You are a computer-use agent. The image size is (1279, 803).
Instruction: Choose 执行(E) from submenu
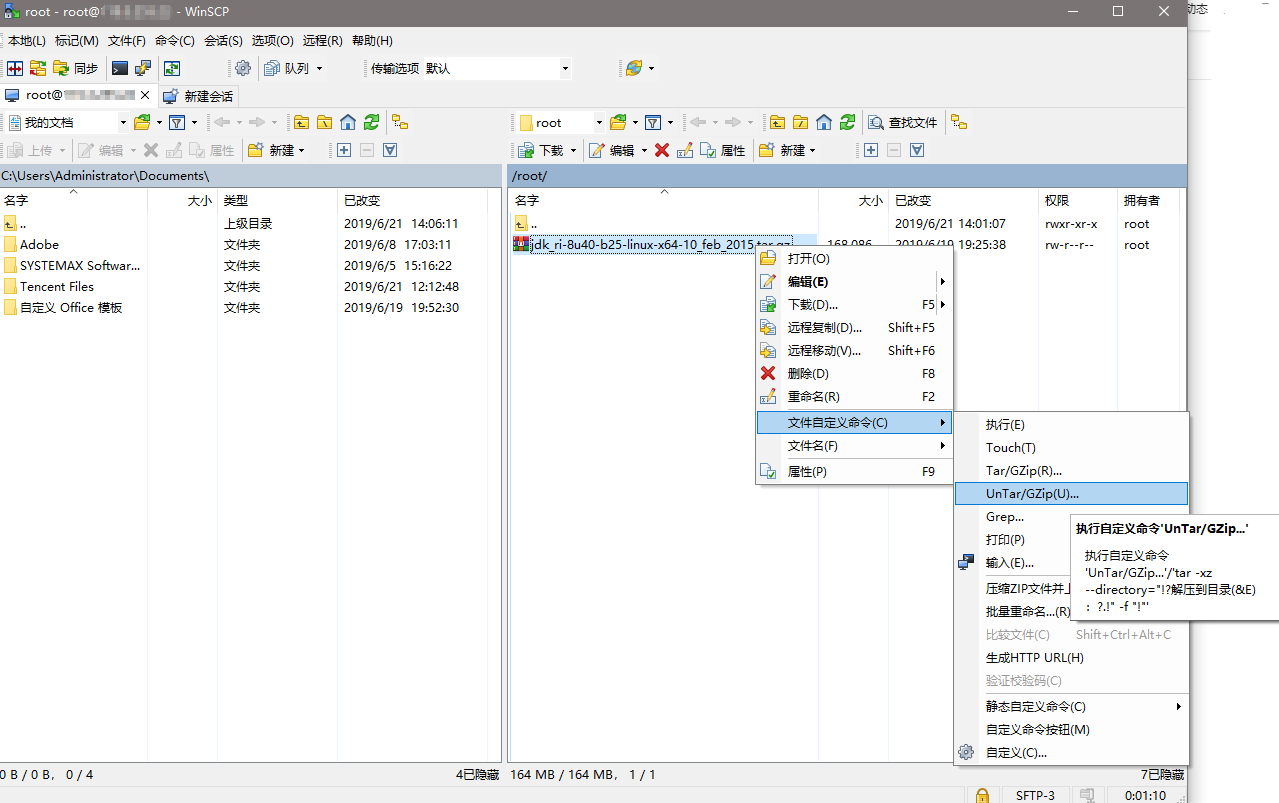click(x=1071, y=424)
